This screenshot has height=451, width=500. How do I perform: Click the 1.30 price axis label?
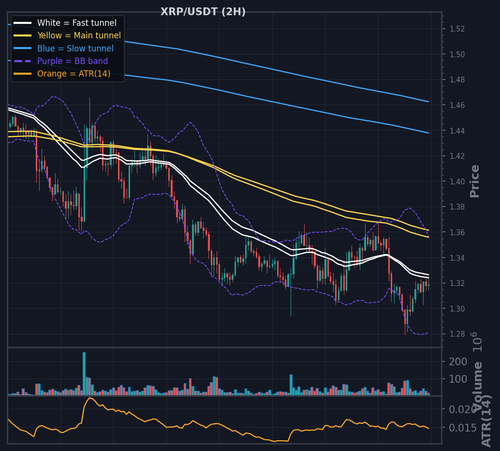pos(457,309)
